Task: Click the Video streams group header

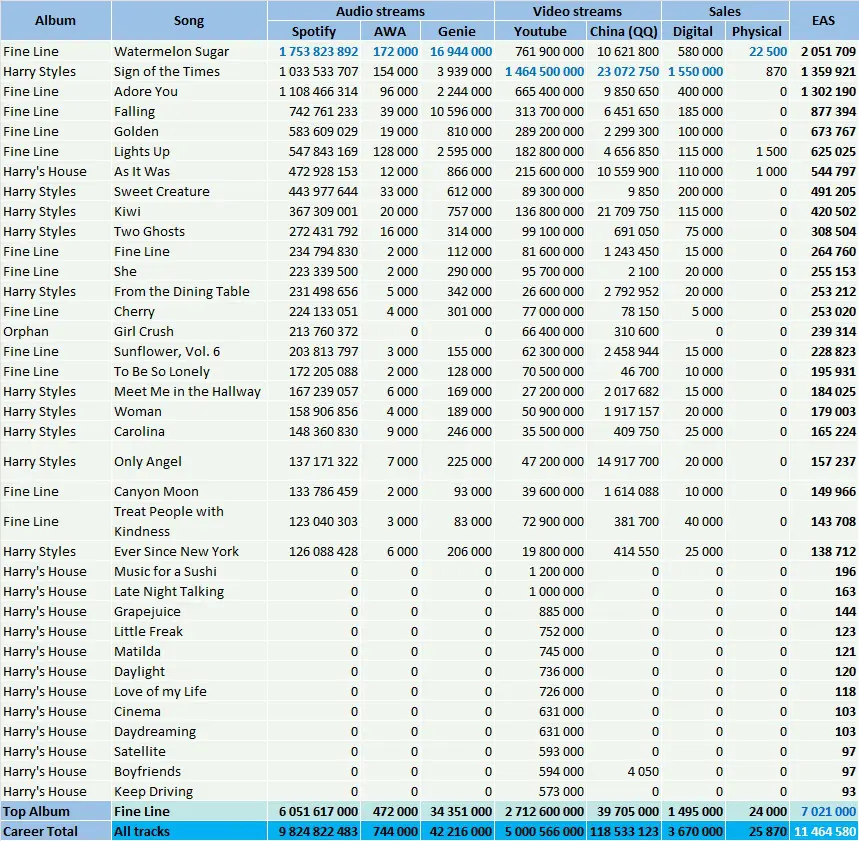Action: tap(577, 11)
